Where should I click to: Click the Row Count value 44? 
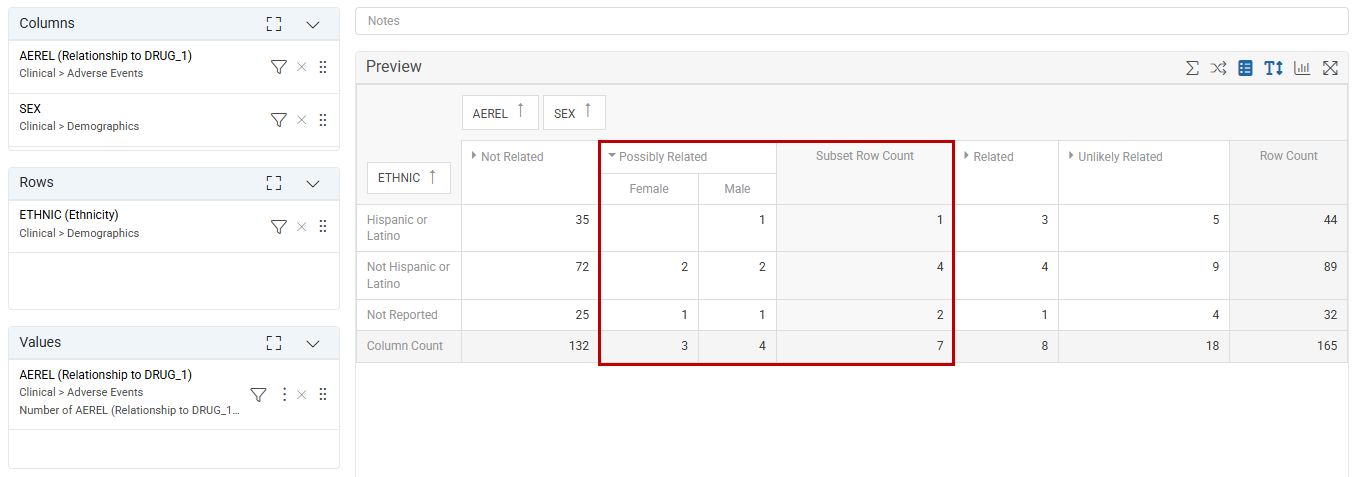click(1289, 228)
